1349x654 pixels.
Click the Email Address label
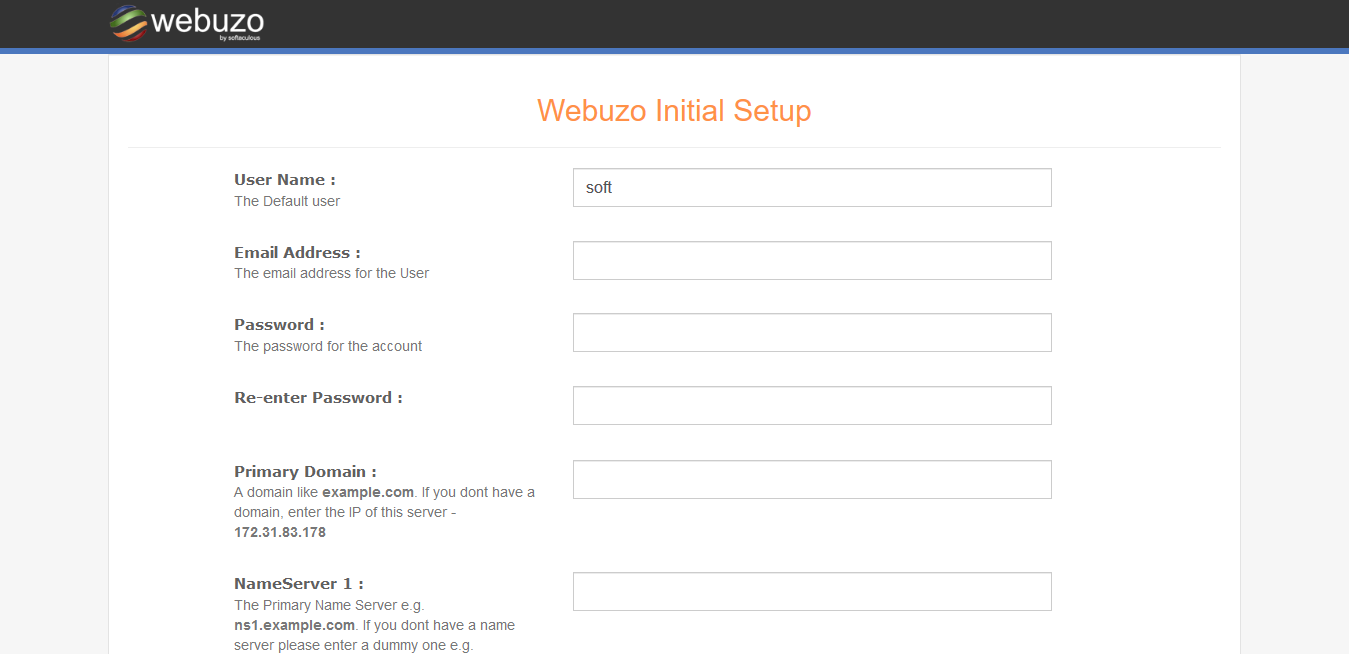tap(297, 253)
